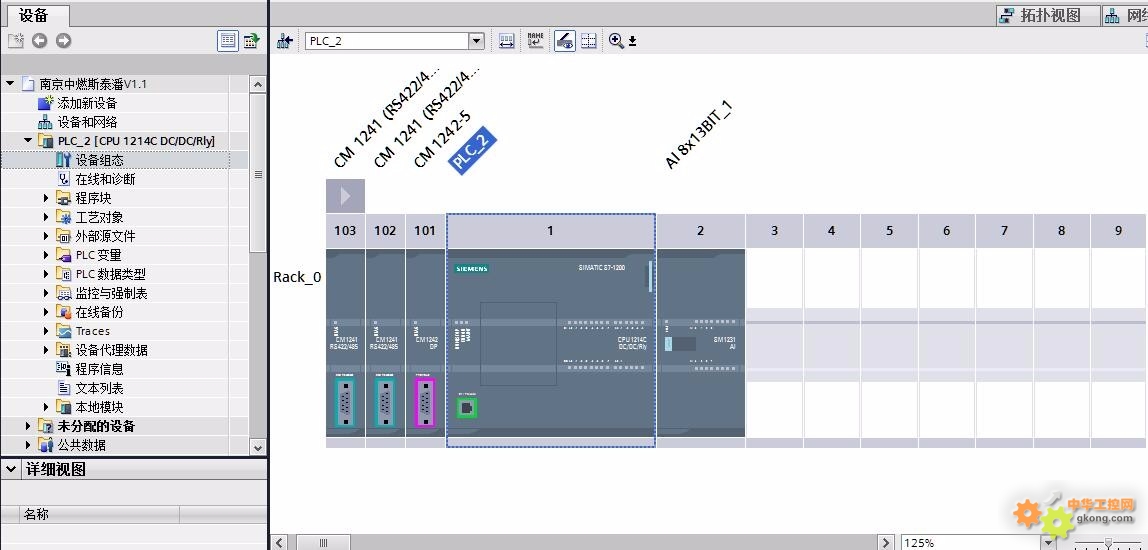The height and width of the screenshot is (550, 1148).
Task: Select slot 103 header
Action: pos(345,231)
